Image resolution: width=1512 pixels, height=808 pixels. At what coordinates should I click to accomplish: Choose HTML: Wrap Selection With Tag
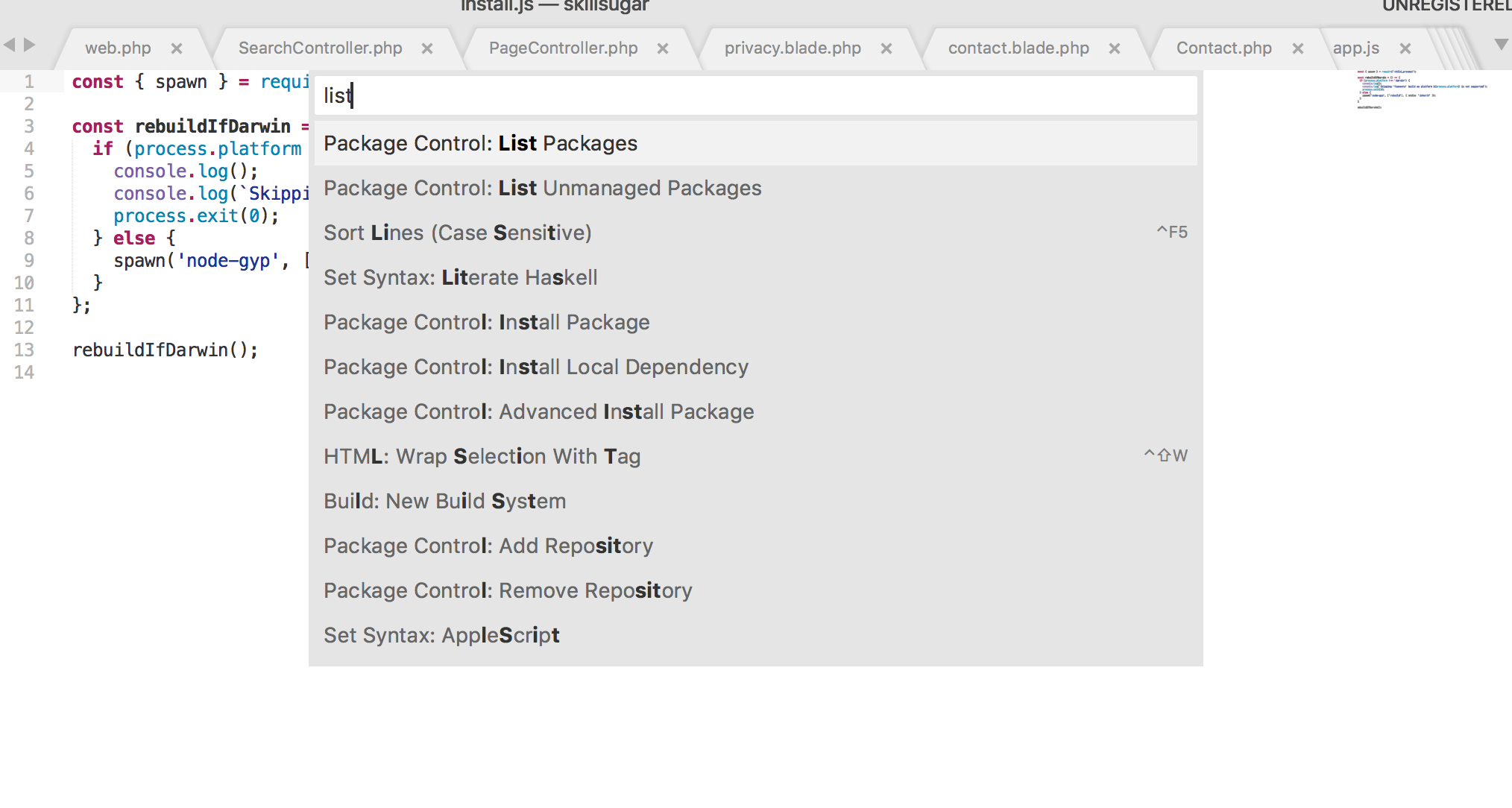coord(755,456)
